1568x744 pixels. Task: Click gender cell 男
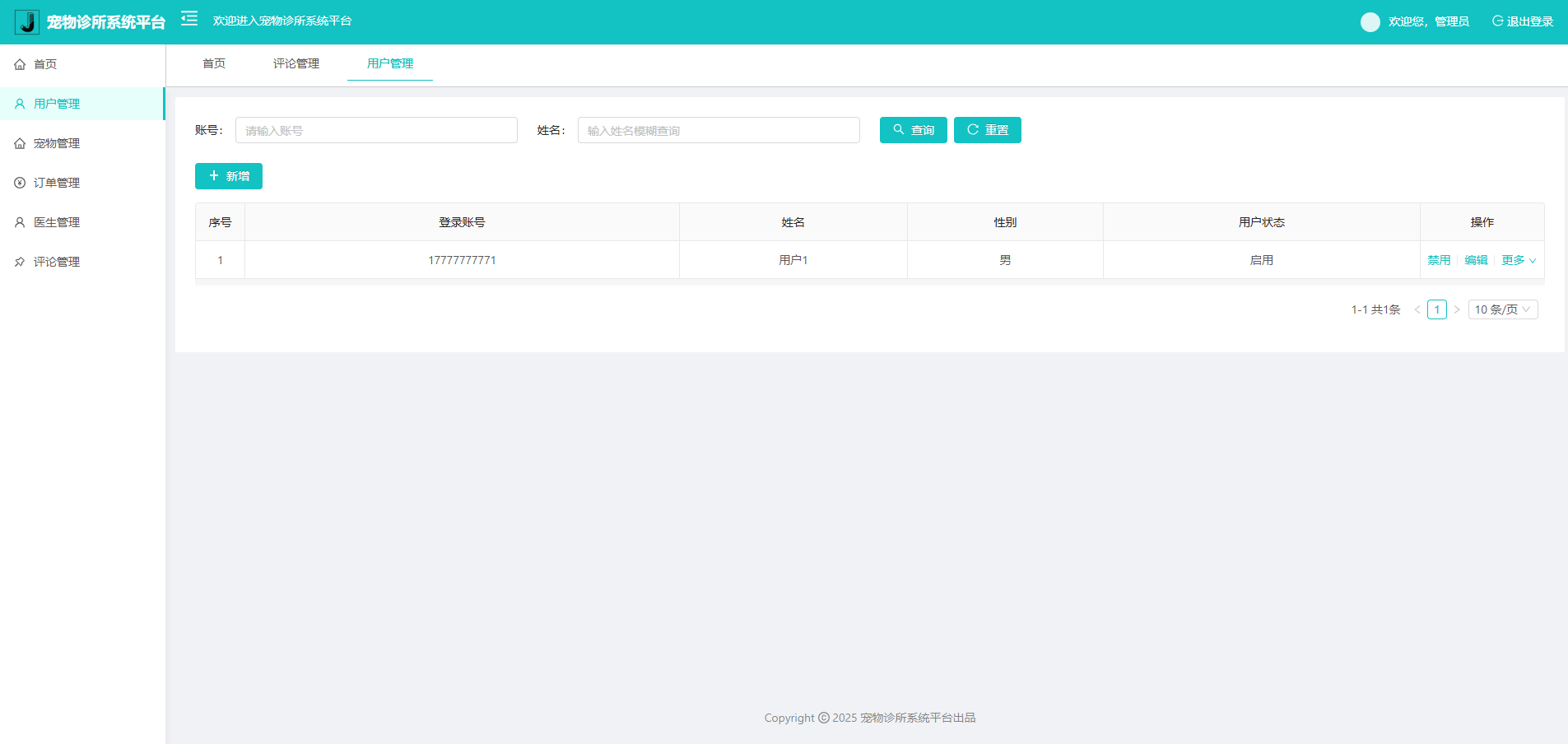[x=1005, y=260]
